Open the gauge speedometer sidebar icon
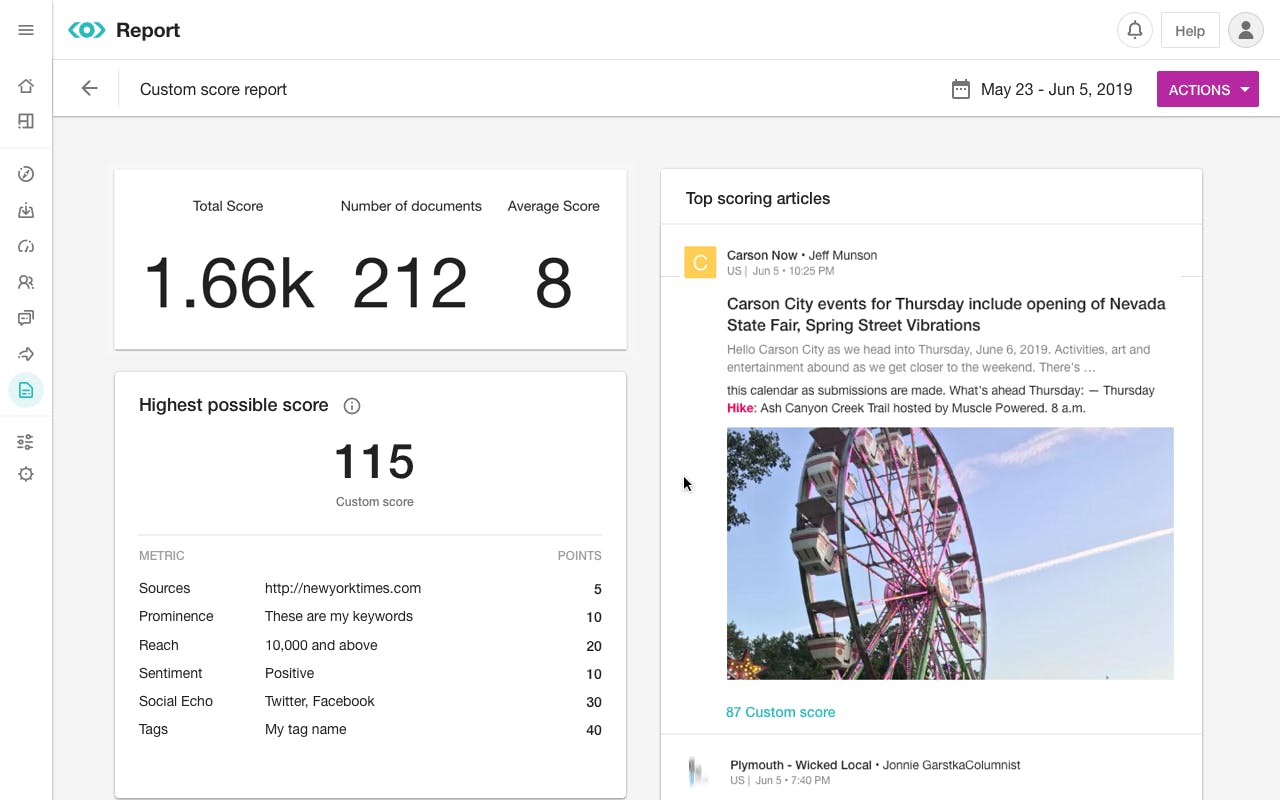This screenshot has width=1280, height=800. tap(26, 246)
